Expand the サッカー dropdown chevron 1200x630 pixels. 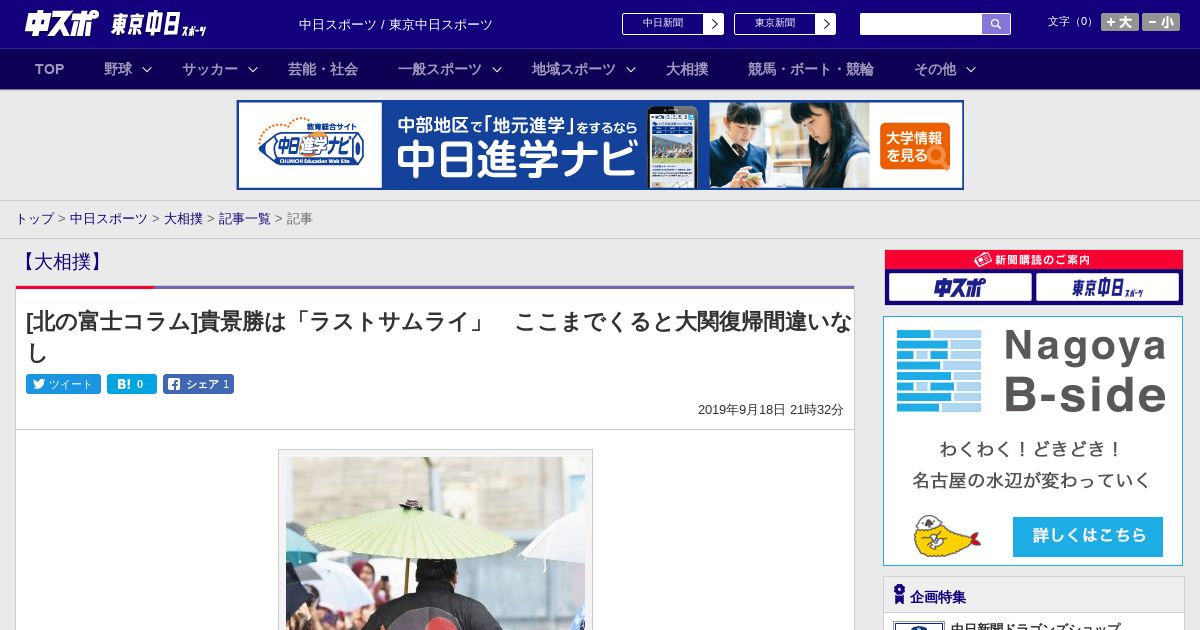[x=253, y=69]
